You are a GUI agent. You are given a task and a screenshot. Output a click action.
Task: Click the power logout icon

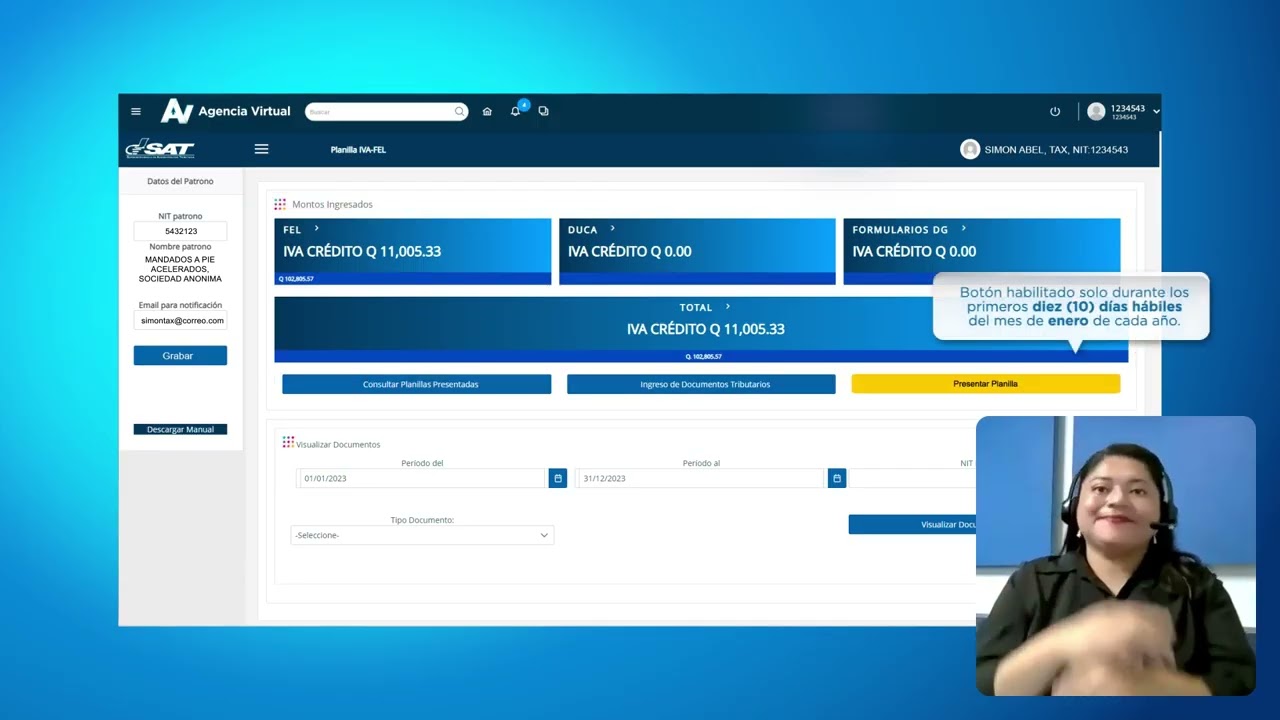pyautogui.click(x=1055, y=111)
